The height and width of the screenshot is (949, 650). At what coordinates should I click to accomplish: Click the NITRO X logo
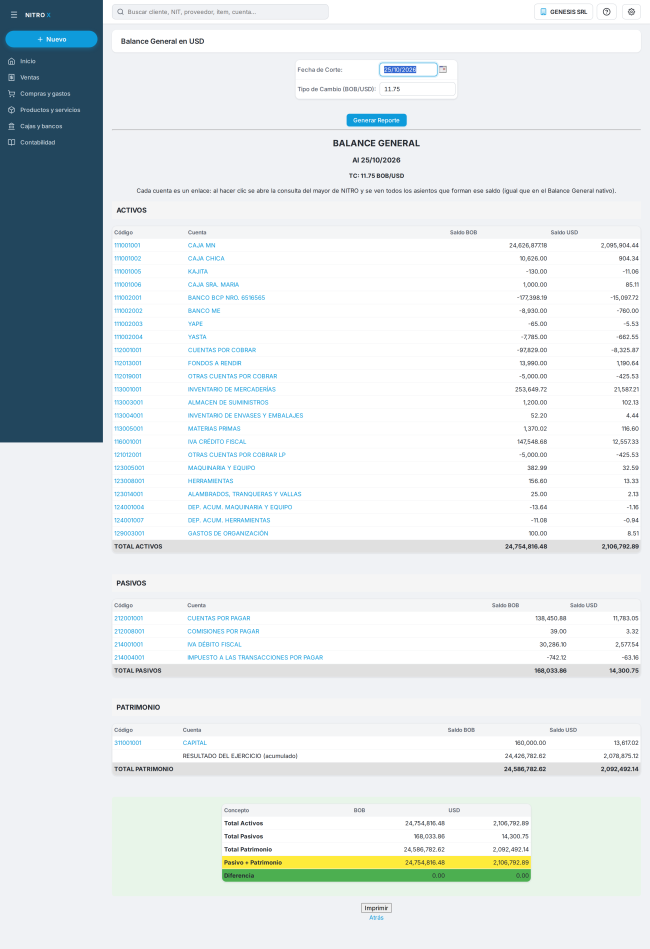[38, 15]
